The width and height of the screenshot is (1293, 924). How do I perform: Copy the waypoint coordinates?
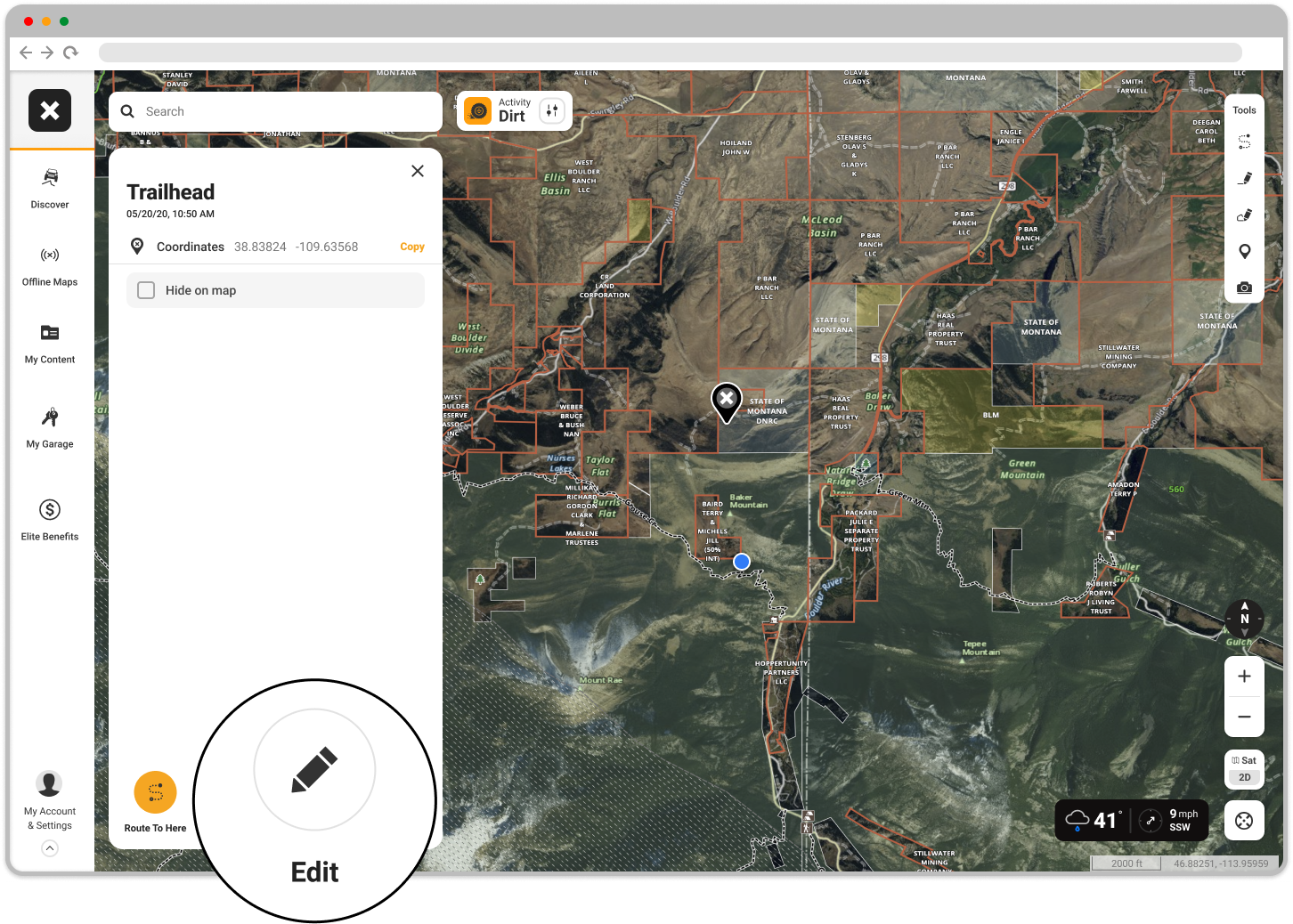(412, 247)
